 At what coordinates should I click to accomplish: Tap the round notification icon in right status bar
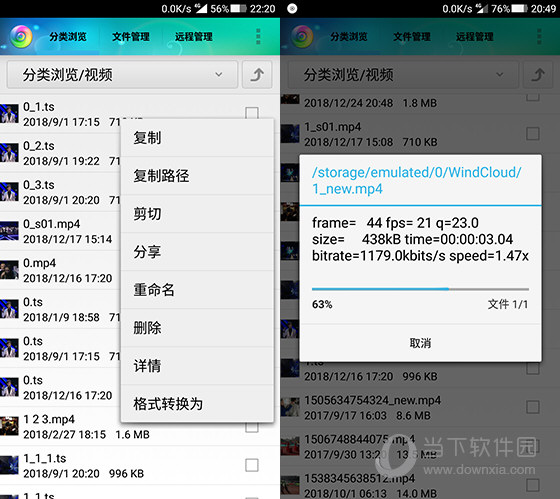[x=292, y=9]
